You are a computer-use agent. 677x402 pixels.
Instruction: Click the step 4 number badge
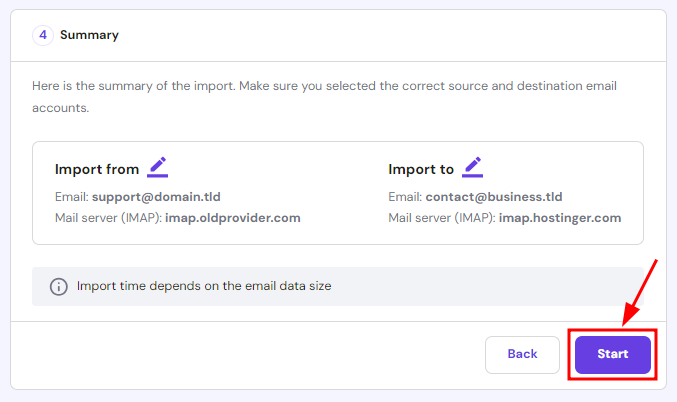coord(43,35)
